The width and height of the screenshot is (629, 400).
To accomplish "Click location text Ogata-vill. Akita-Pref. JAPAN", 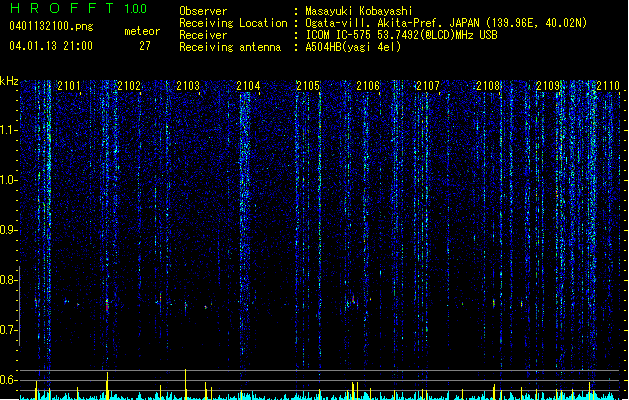I will 392,23.
